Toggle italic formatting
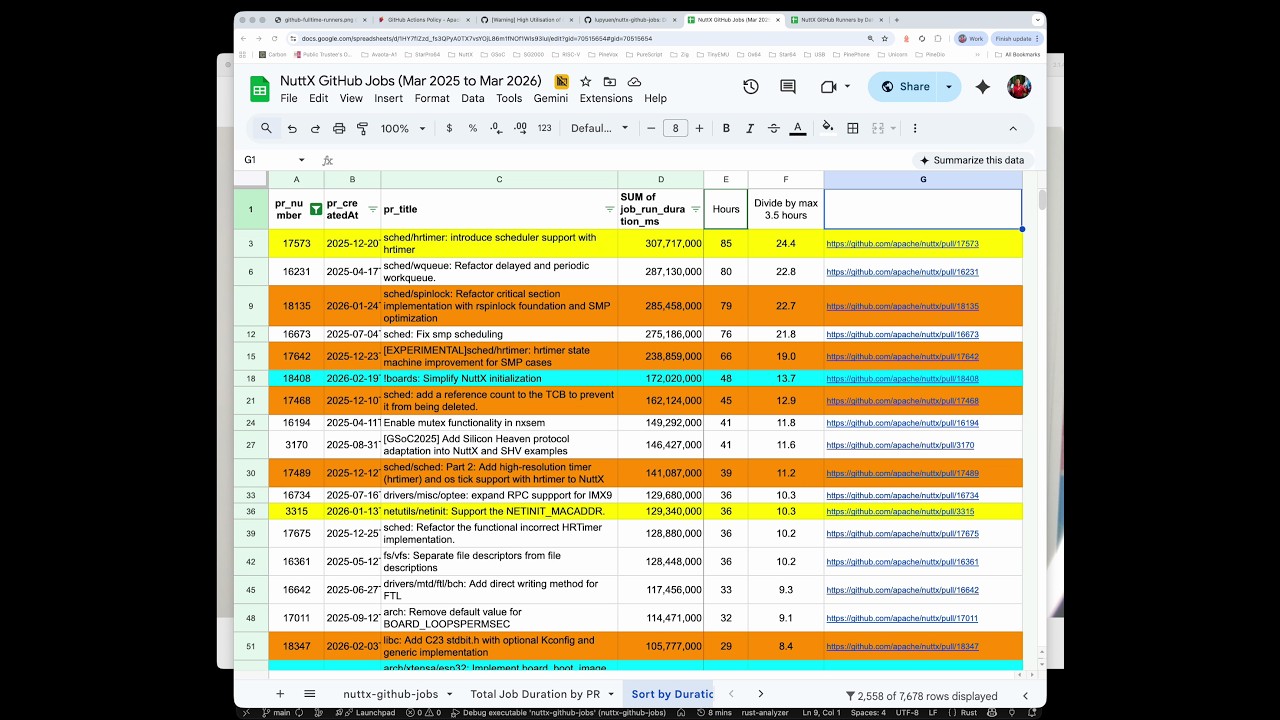 tap(750, 128)
